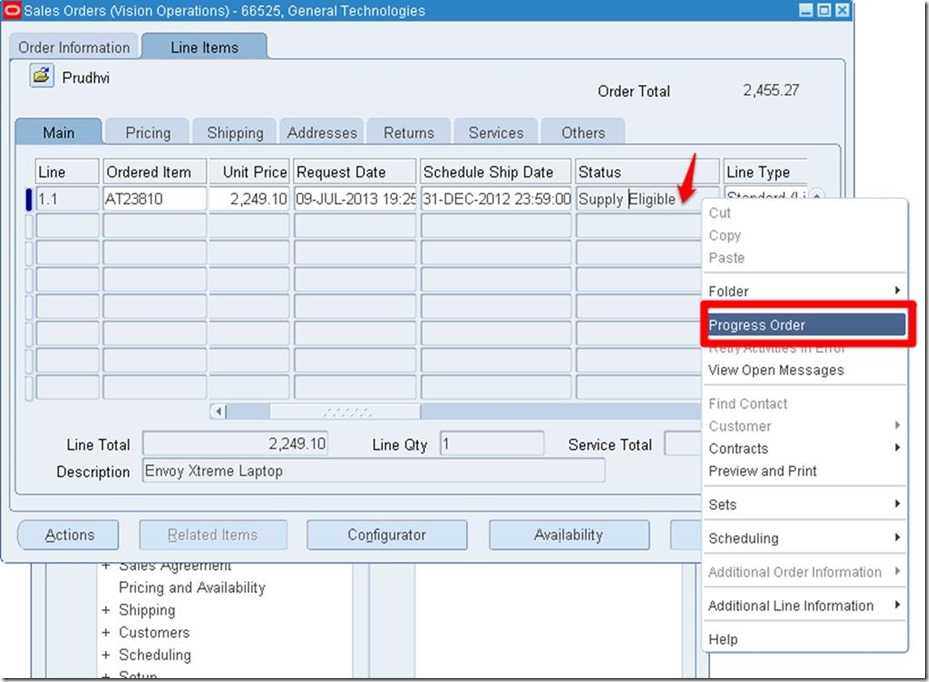Open the Services sub-tab
929x682 pixels.
[496, 133]
